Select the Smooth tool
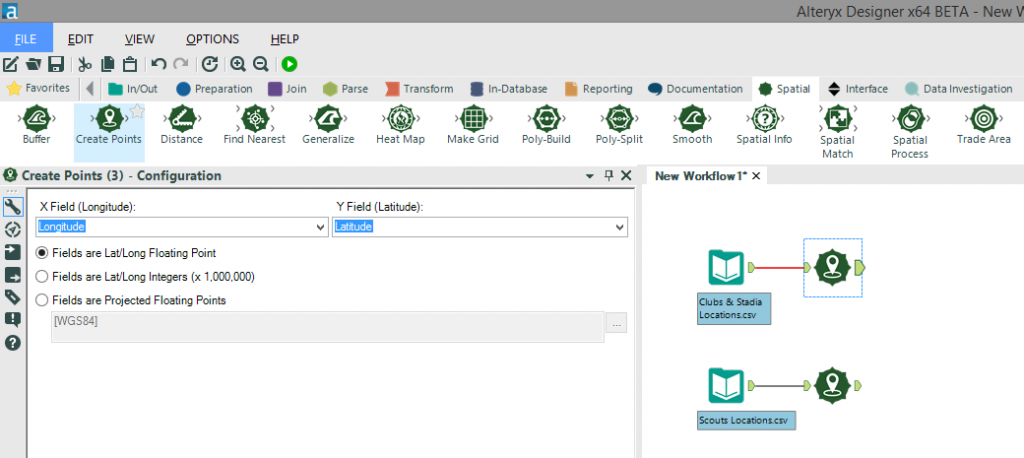Screen dimensions: 1024x458 pyautogui.click(x=692, y=125)
